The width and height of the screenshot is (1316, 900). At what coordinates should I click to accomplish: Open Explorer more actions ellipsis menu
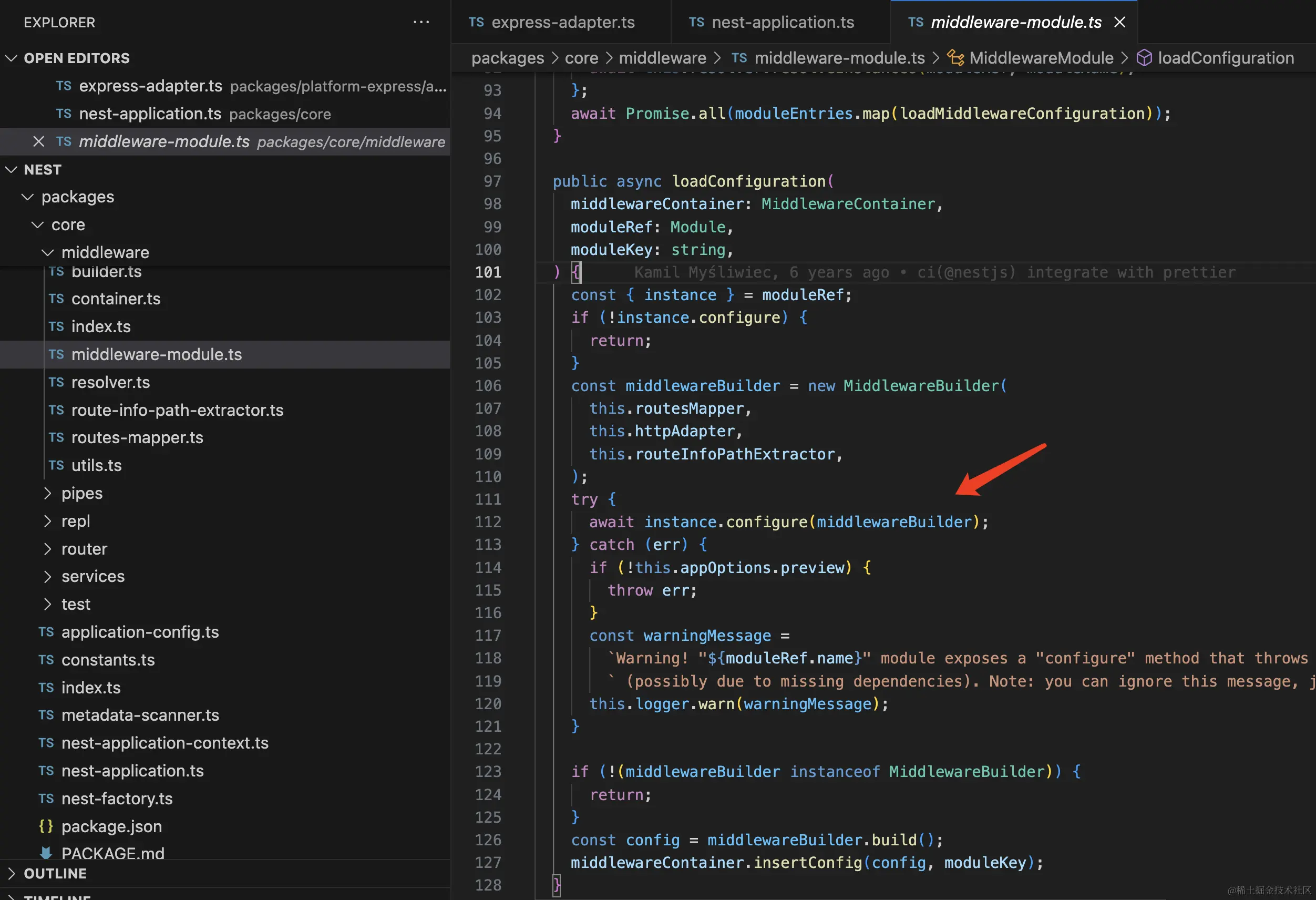click(x=421, y=22)
